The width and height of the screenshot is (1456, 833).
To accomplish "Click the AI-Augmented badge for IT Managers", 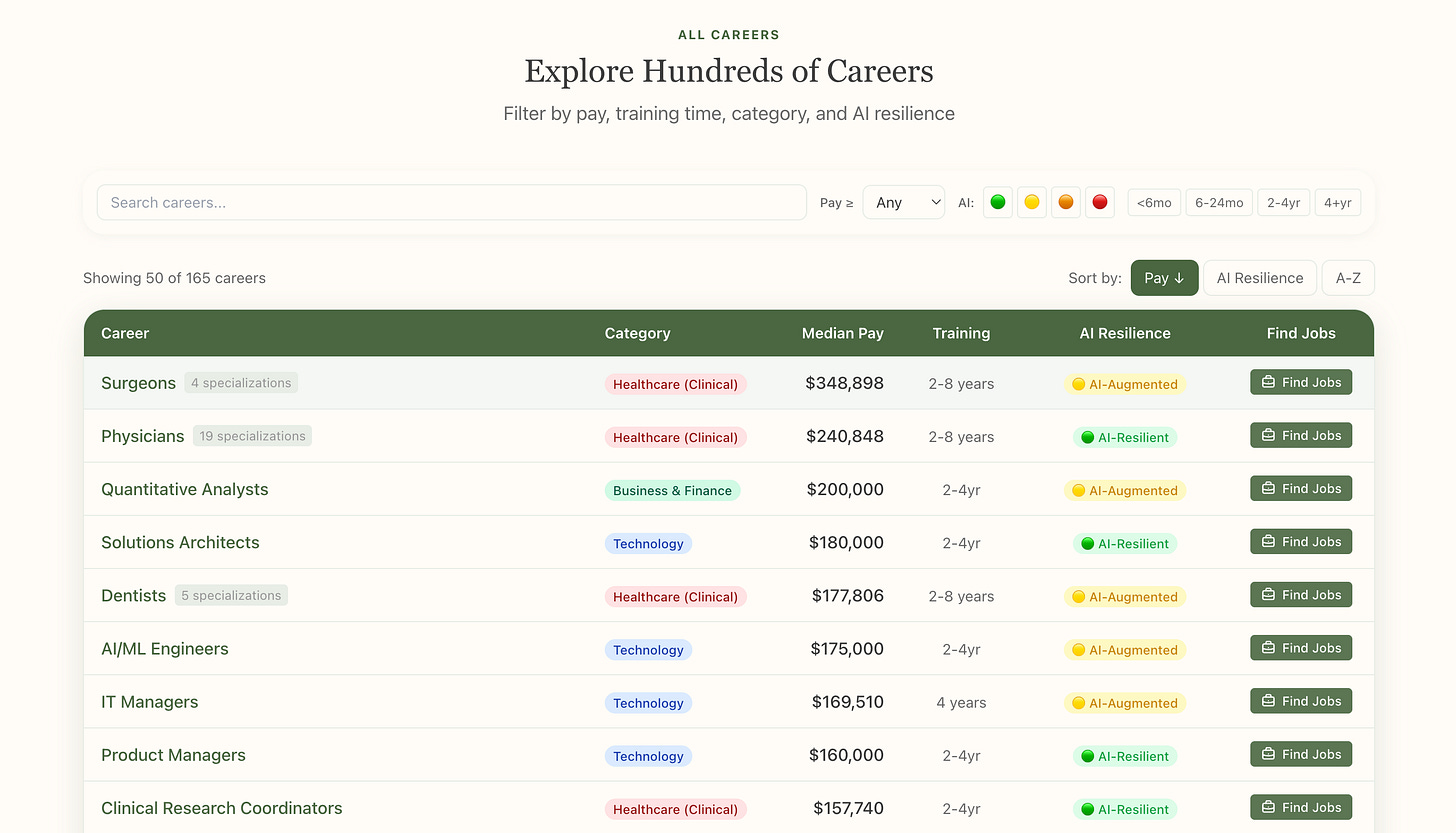I will (1125, 703).
